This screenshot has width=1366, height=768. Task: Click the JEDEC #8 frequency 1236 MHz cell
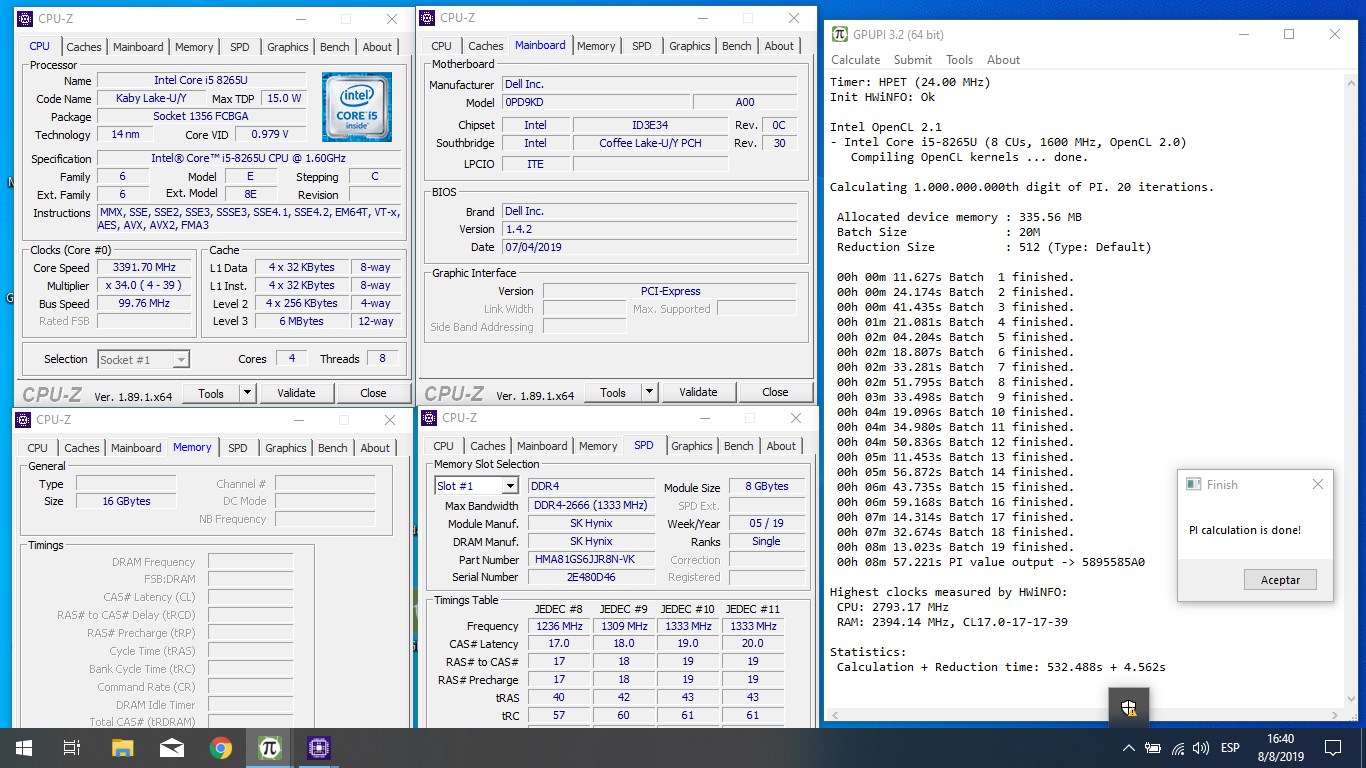(x=559, y=627)
